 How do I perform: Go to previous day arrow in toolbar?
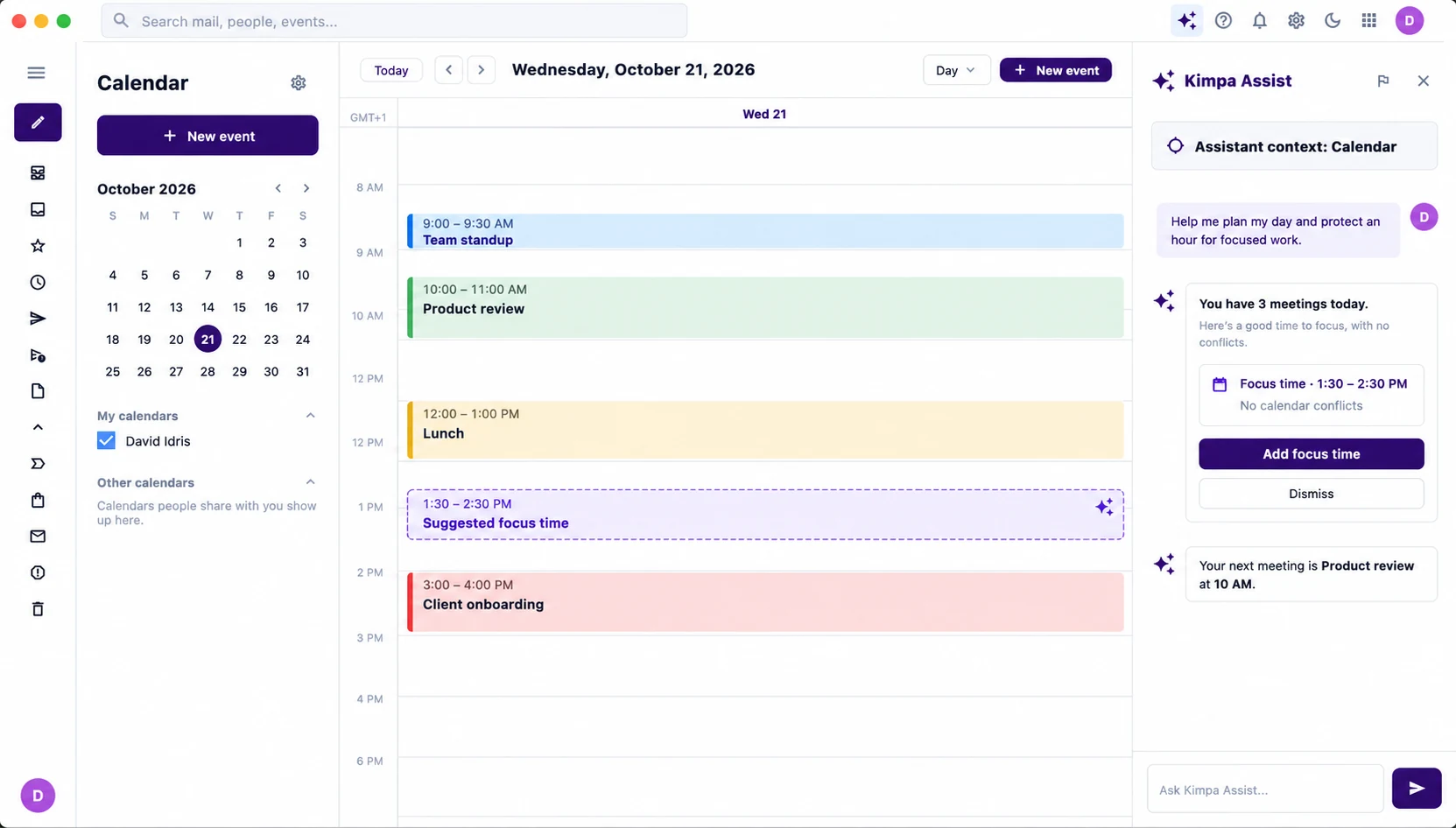coord(449,70)
